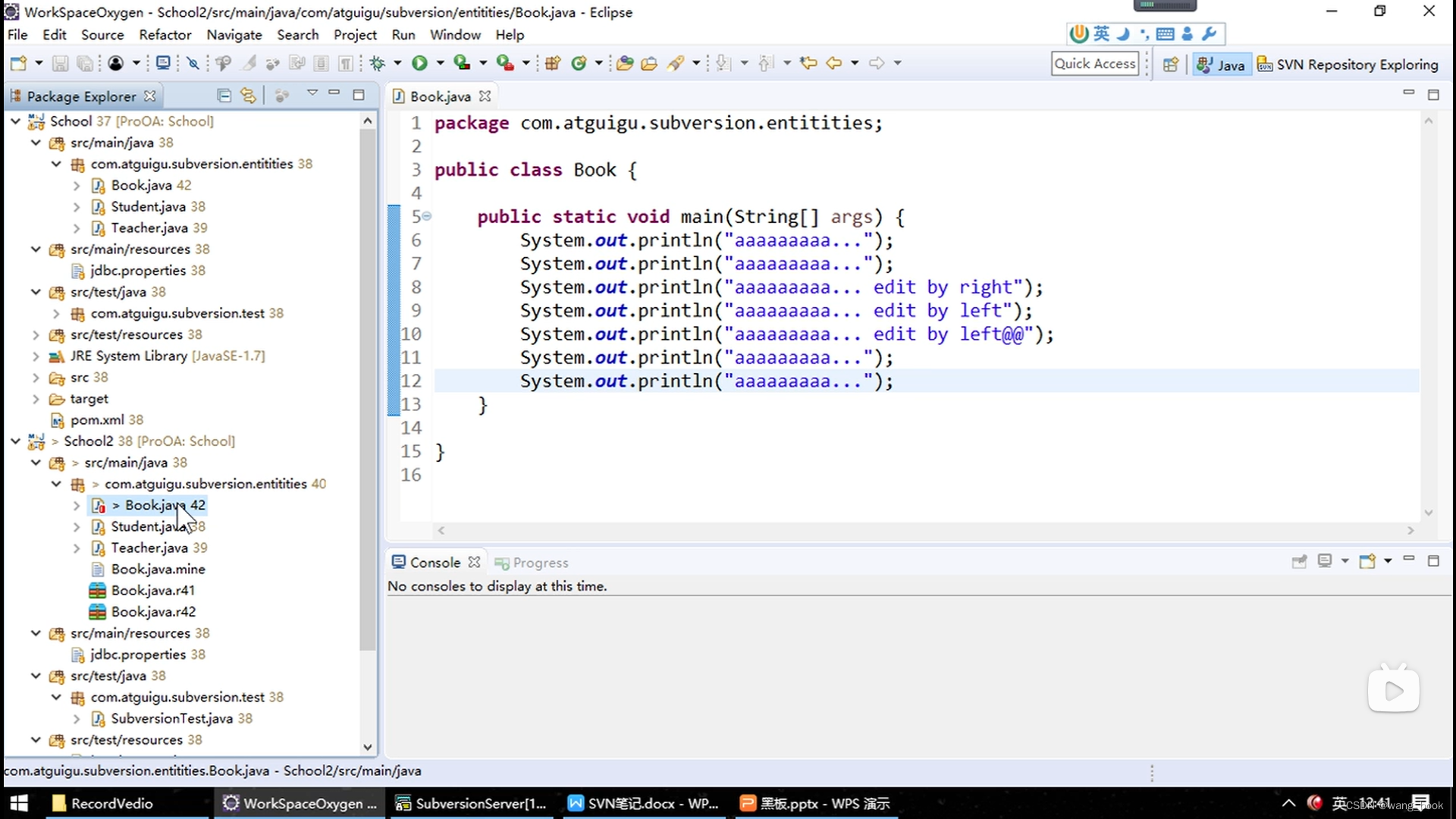Image resolution: width=1456 pixels, height=819 pixels.
Task: Click Collapse All in Package Explorer
Action: (224, 96)
